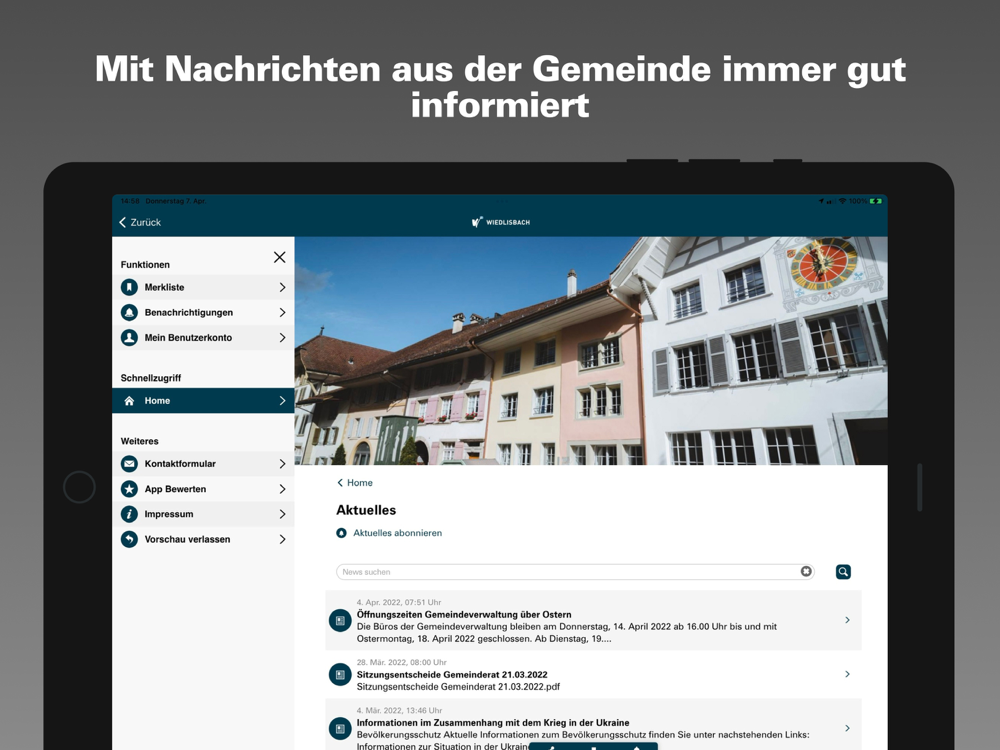The width and height of the screenshot is (1000, 750).
Task: Click the Benachrichtigungen bell icon
Action: pyautogui.click(x=129, y=312)
